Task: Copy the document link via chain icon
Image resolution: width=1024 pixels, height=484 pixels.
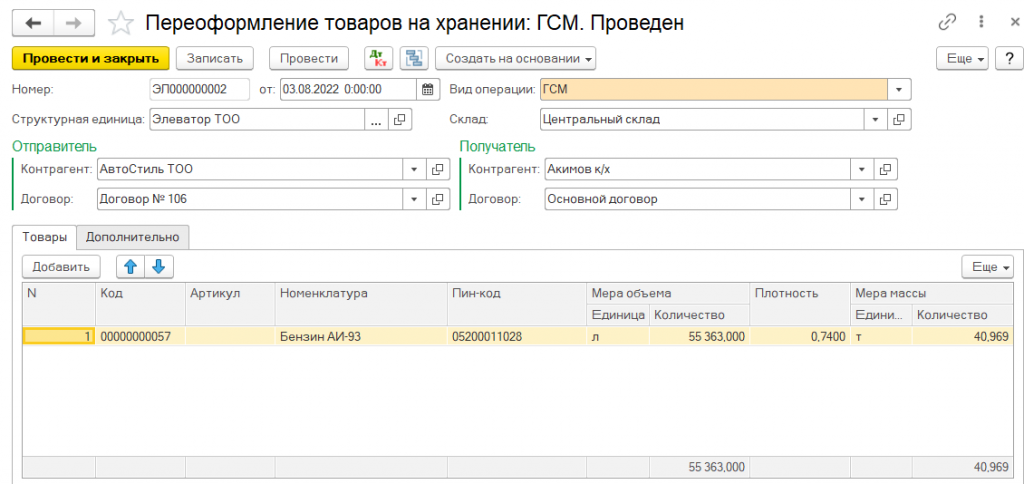Action: pyautogui.click(x=946, y=23)
